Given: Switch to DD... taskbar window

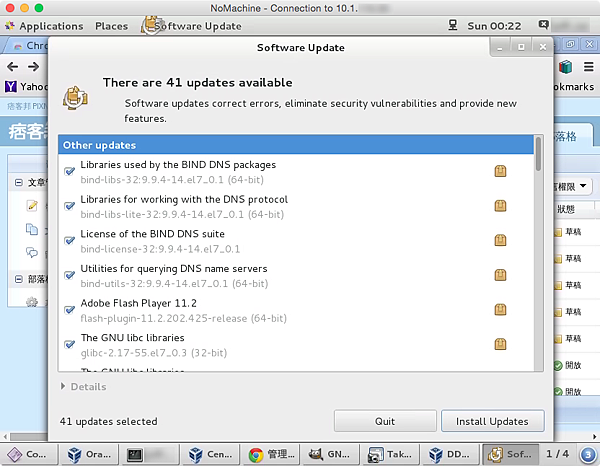Looking at the screenshot, I should pos(452,455).
